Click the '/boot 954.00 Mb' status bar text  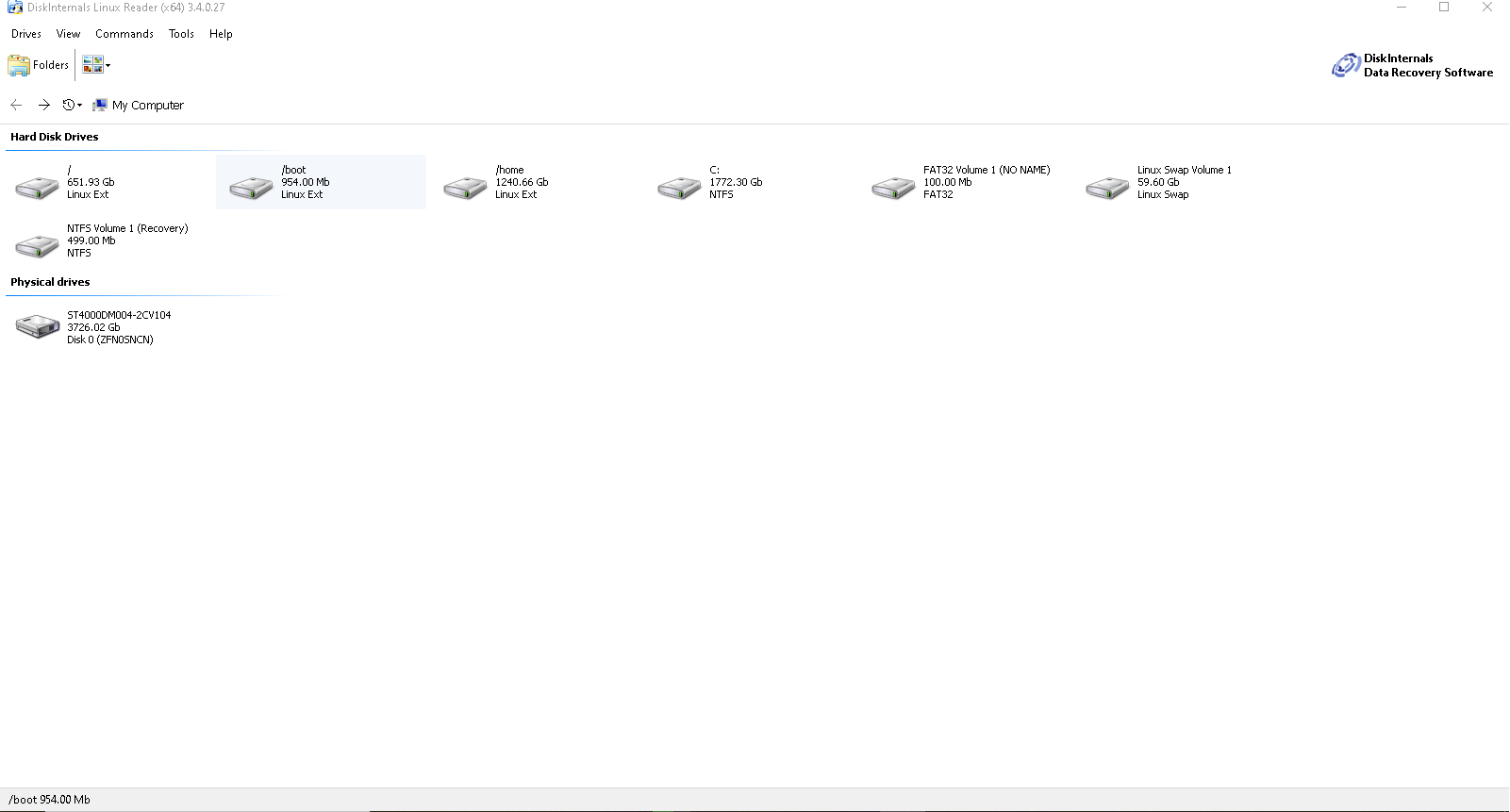(x=50, y=800)
